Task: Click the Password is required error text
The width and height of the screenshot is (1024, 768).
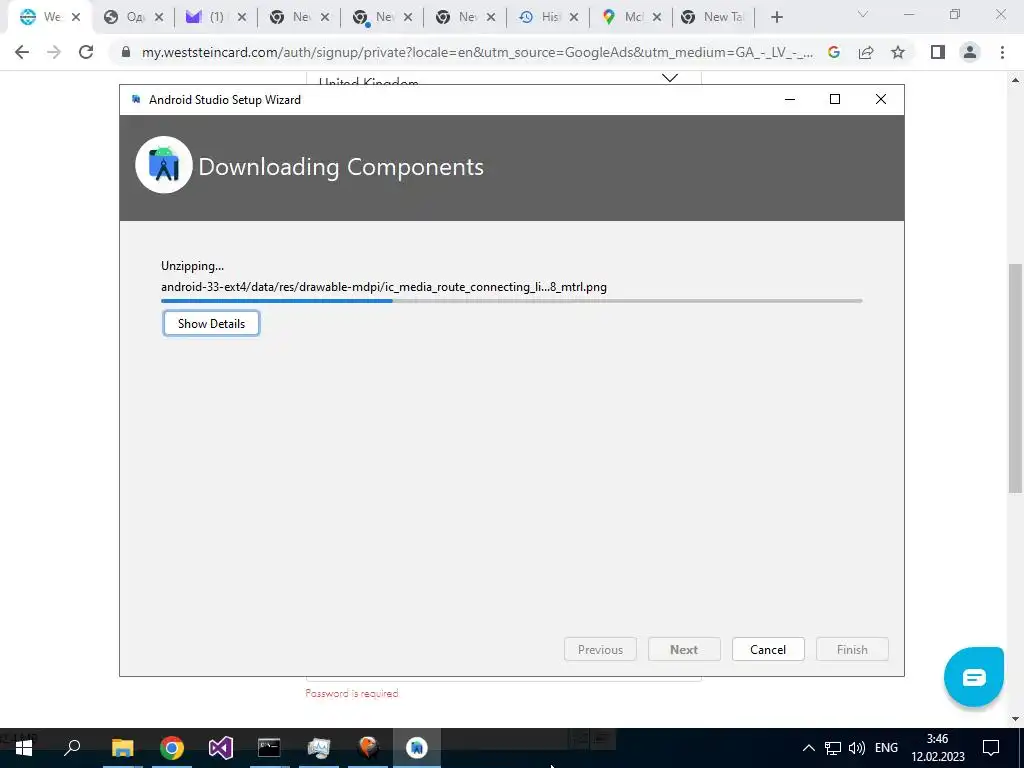Action: tap(352, 694)
